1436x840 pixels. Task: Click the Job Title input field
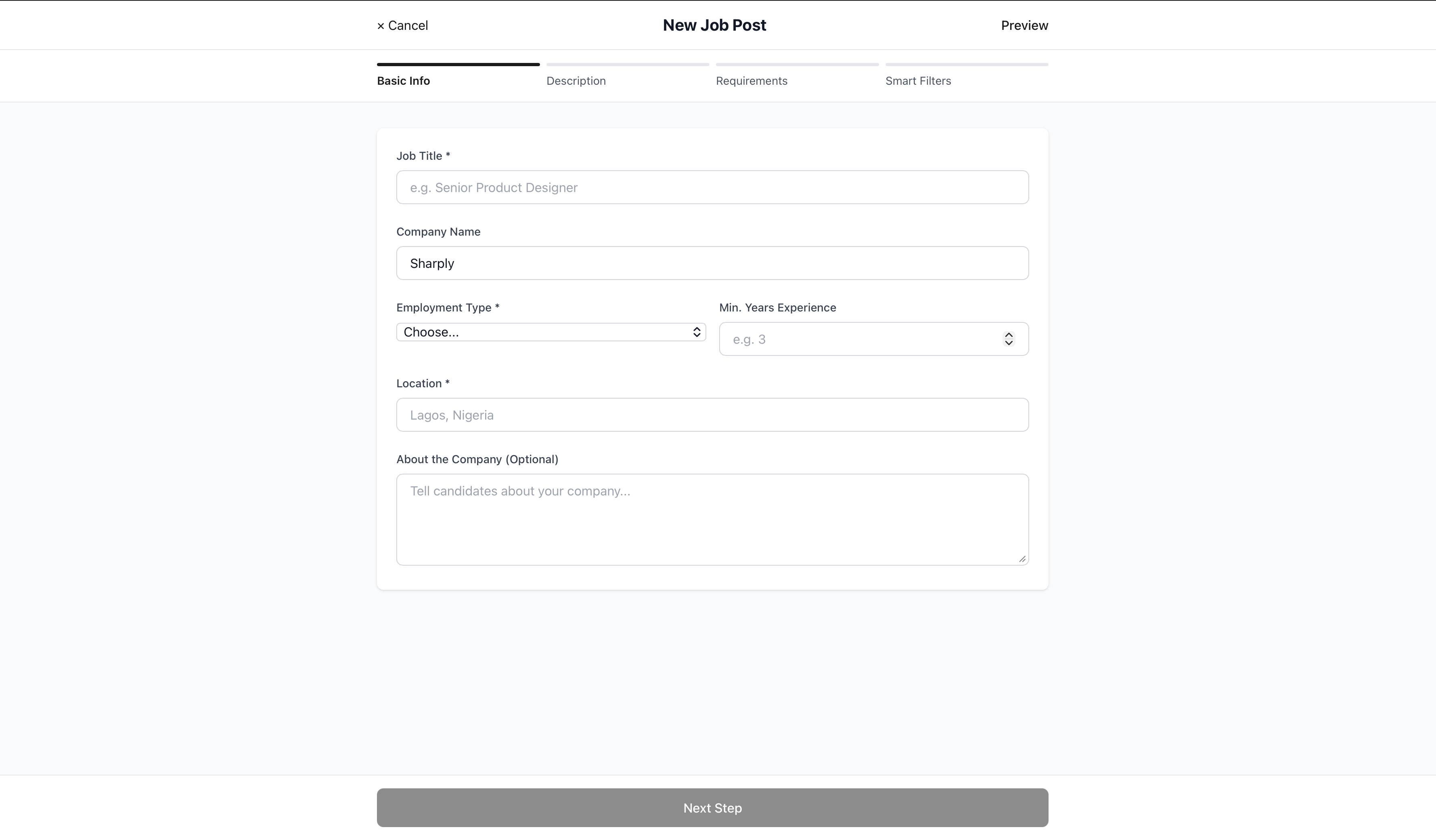712,187
